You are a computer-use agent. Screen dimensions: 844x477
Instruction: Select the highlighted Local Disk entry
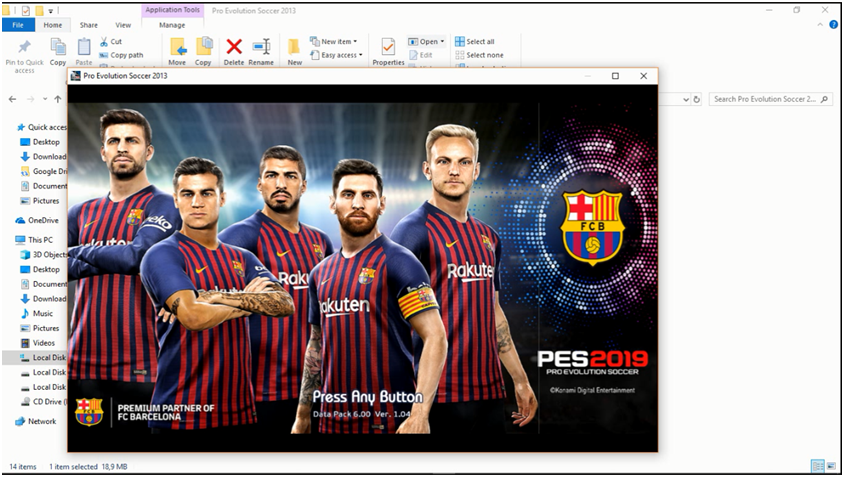pos(35,357)
